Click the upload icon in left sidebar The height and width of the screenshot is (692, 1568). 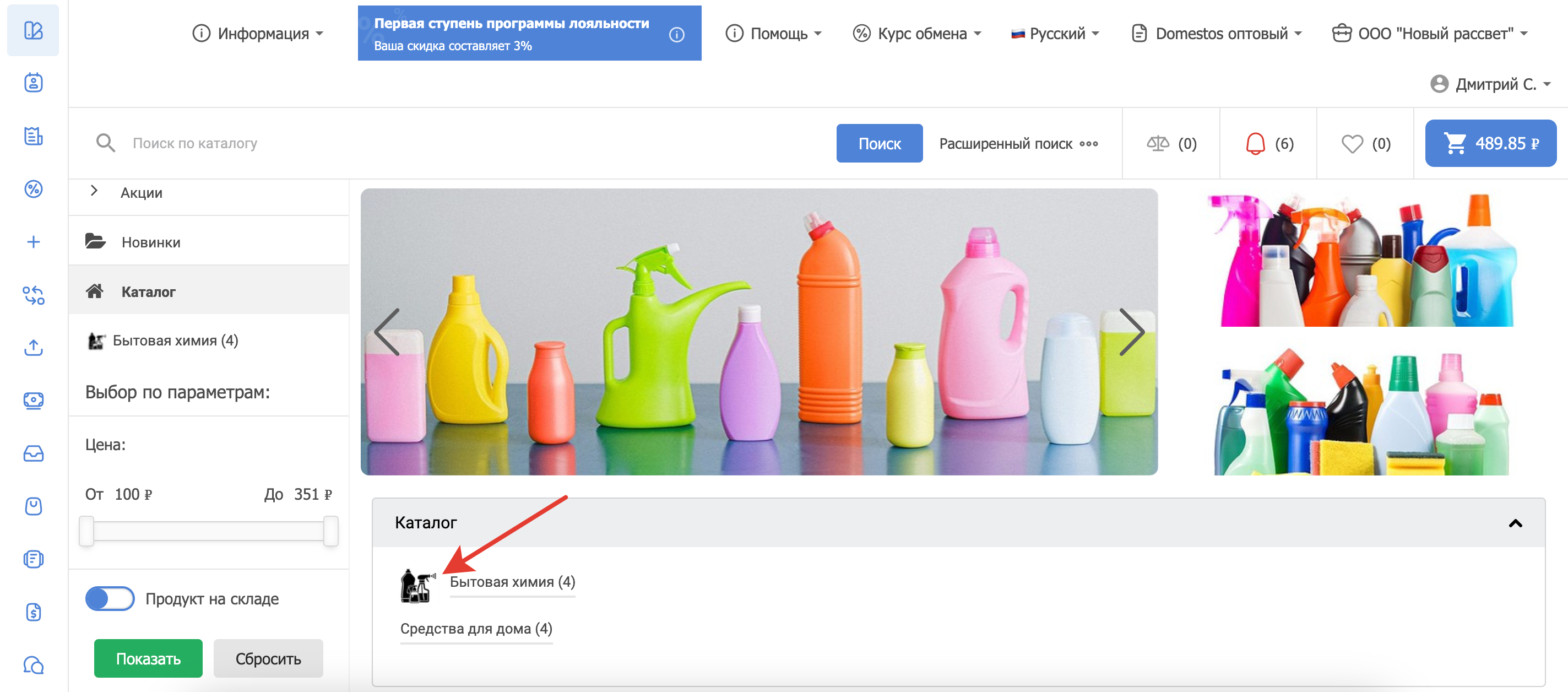coord(34,348)
